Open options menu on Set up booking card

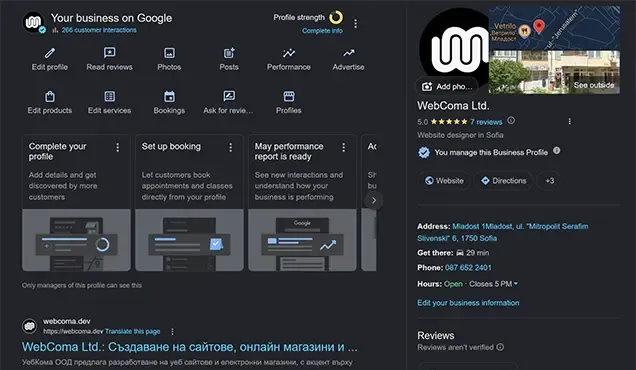[230, 147]
